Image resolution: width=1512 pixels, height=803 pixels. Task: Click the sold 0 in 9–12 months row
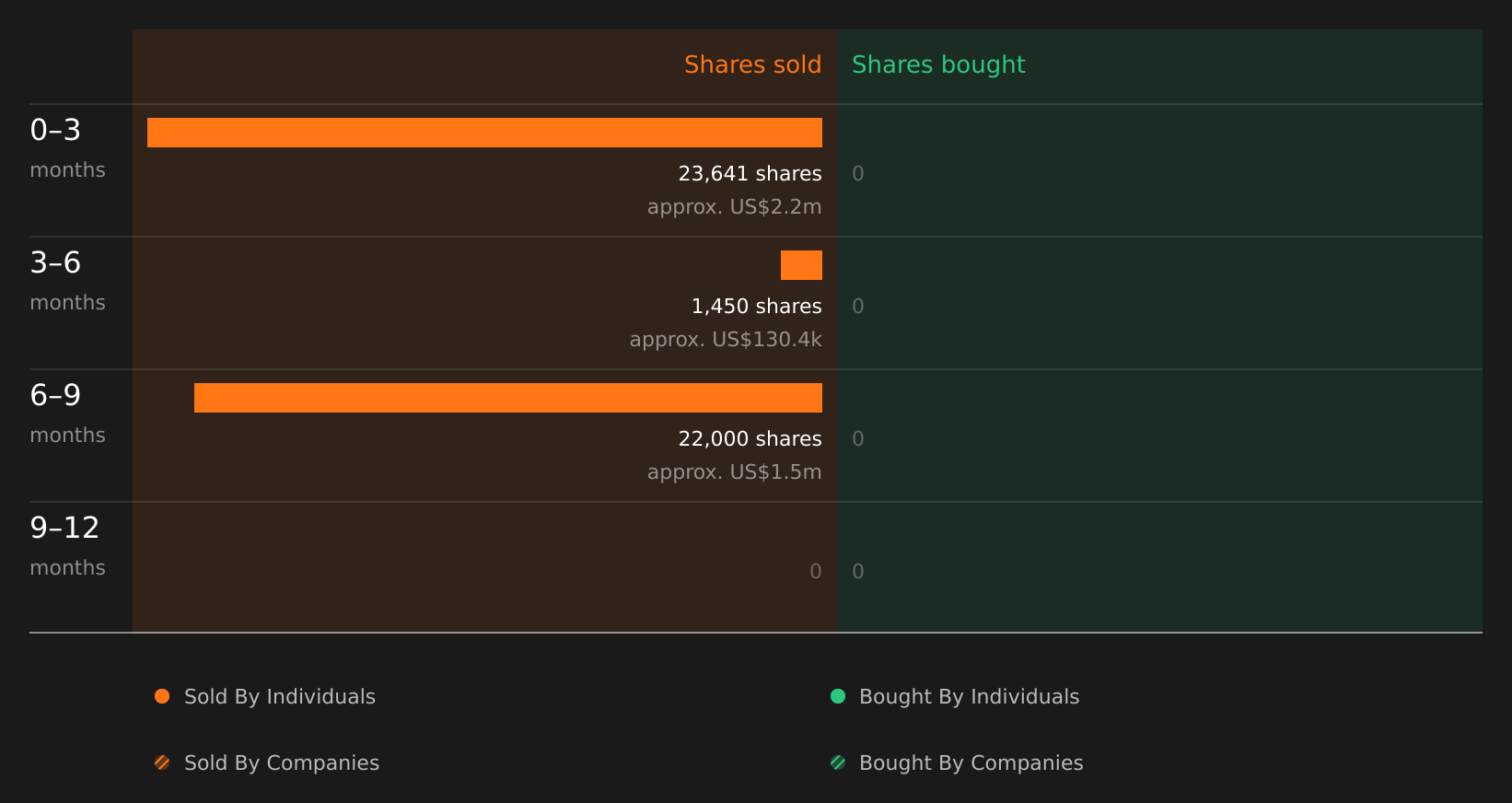point(816,572)
